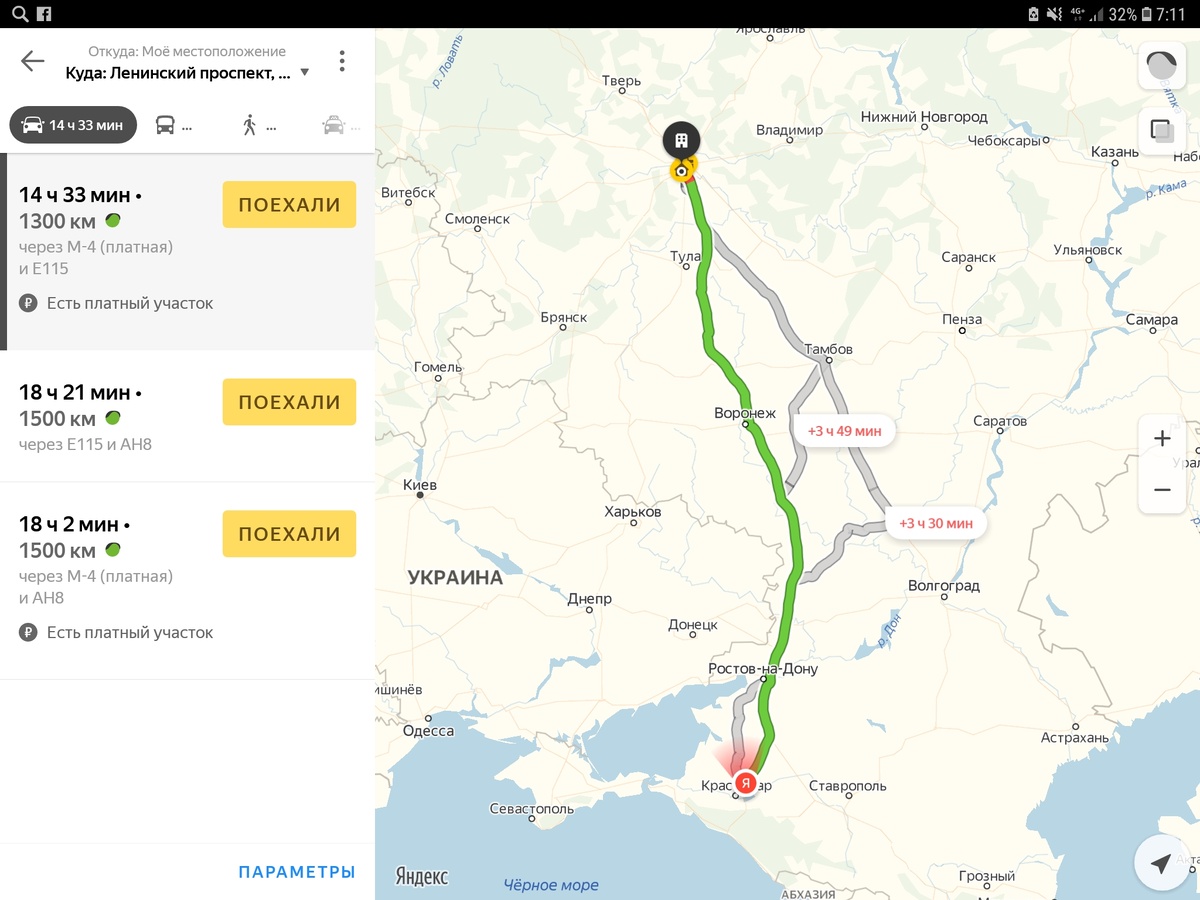Zoom in with the plus button
Screen dimensions: 1200x900
click(1162, 439)
